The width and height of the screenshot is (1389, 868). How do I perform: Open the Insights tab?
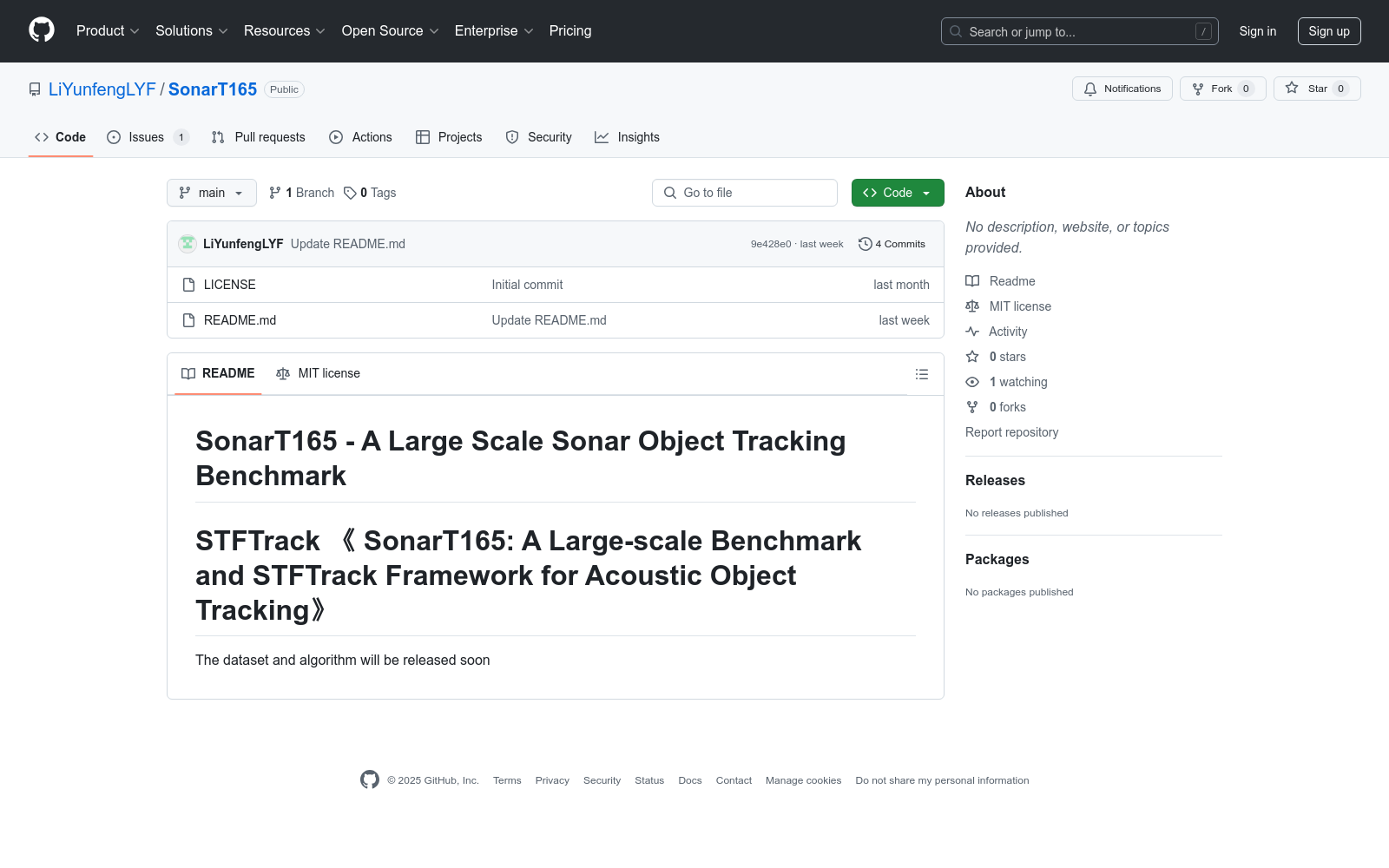coord(627,137)
